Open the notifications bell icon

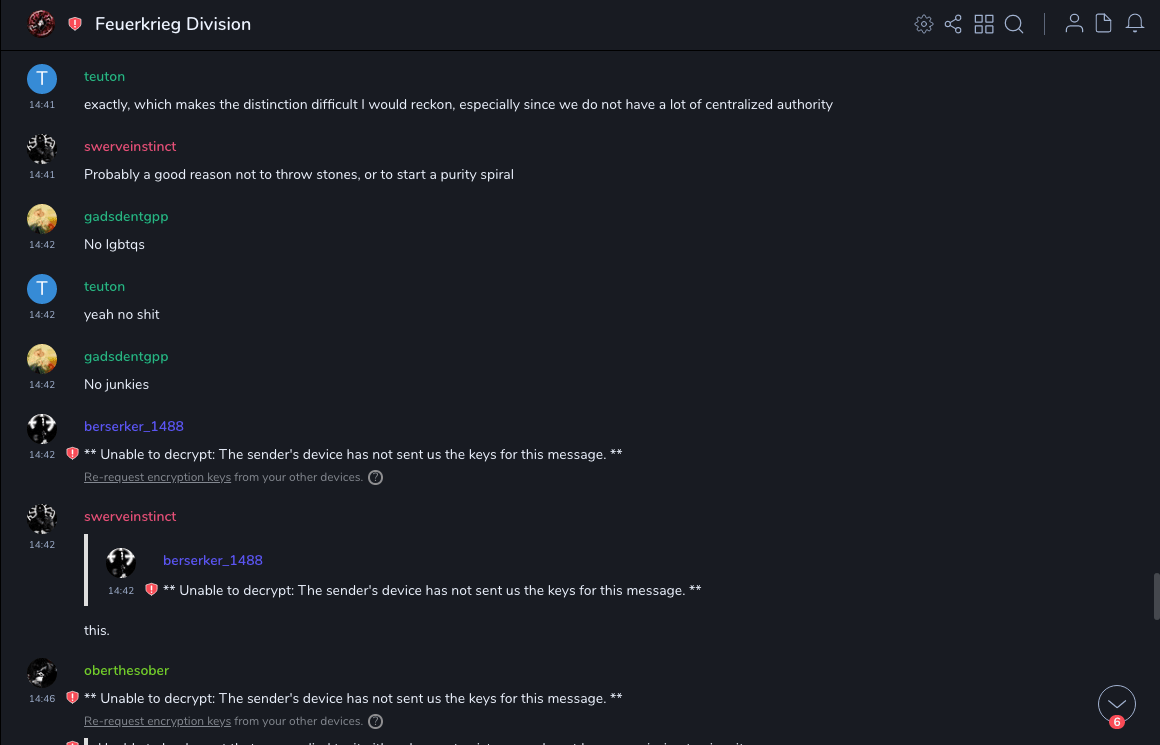pos(1135,24)
